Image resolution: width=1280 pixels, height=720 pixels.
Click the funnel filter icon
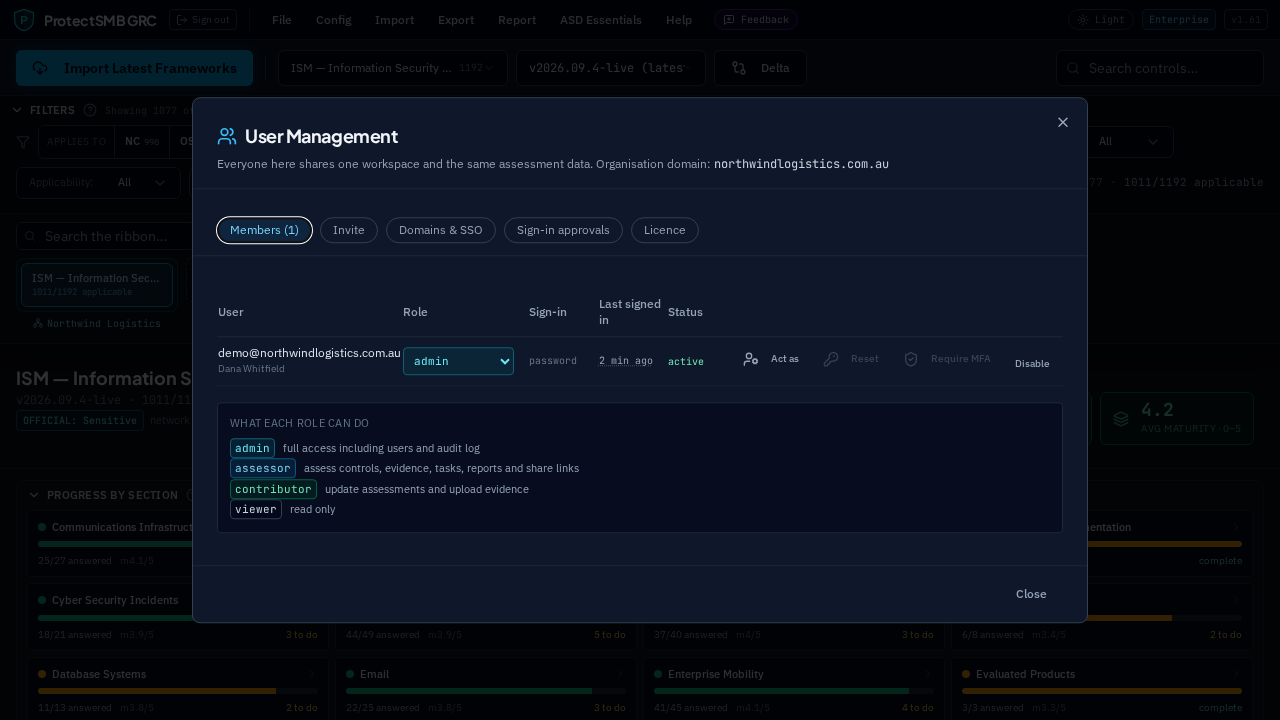point(23,142)
